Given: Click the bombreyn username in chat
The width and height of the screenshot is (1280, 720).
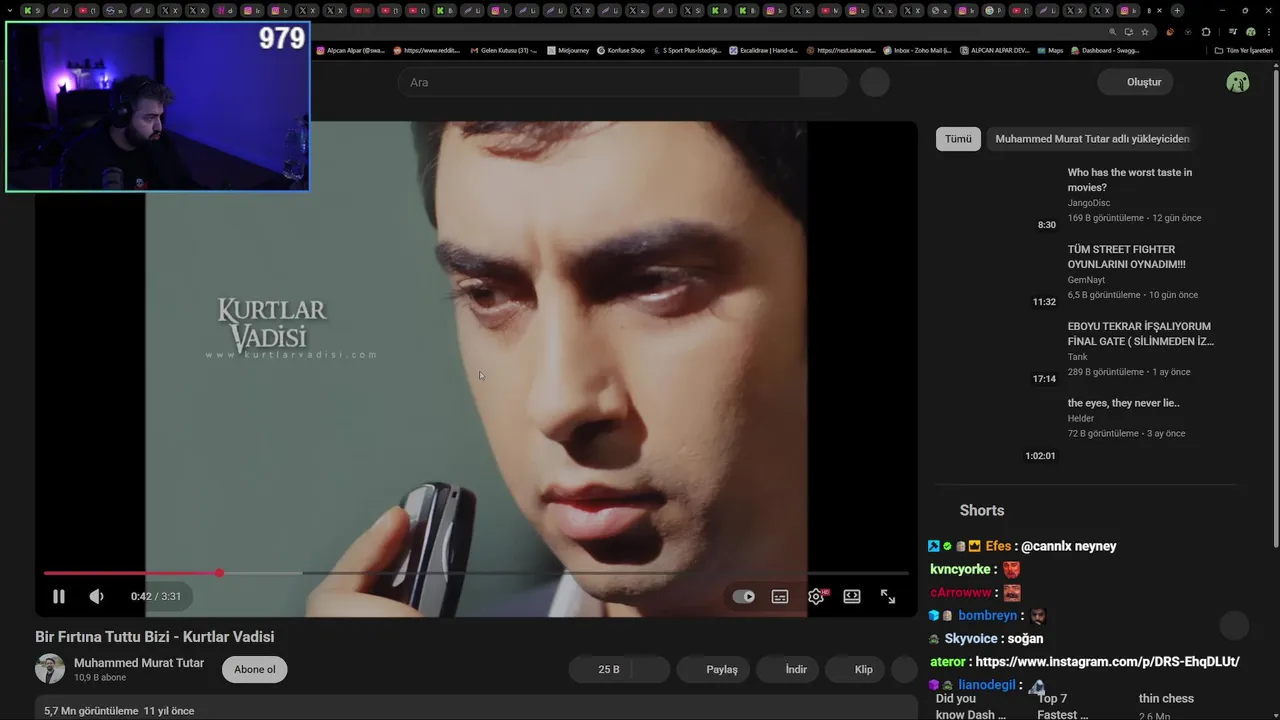Looking at the screenshot, I should coord(988,616).
